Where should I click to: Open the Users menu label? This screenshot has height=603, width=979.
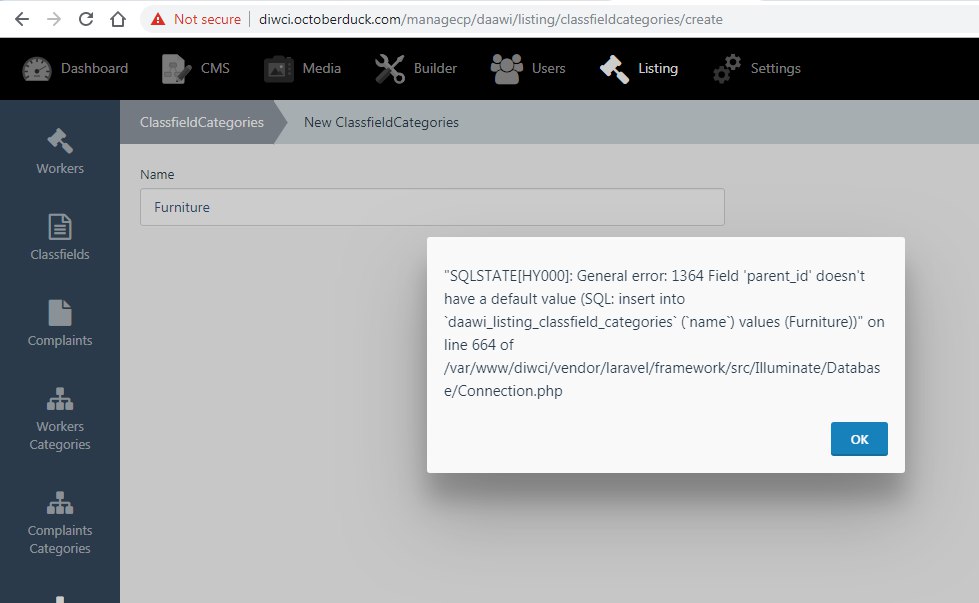(548, 69)
